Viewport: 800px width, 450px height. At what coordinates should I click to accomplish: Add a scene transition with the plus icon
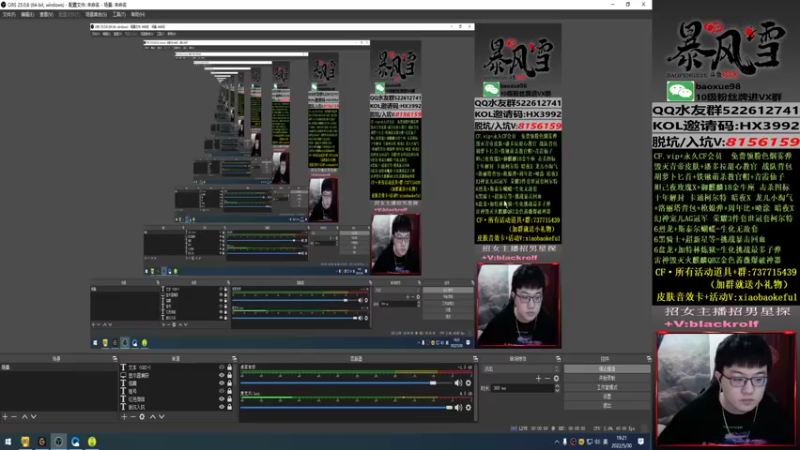point(538,379)
